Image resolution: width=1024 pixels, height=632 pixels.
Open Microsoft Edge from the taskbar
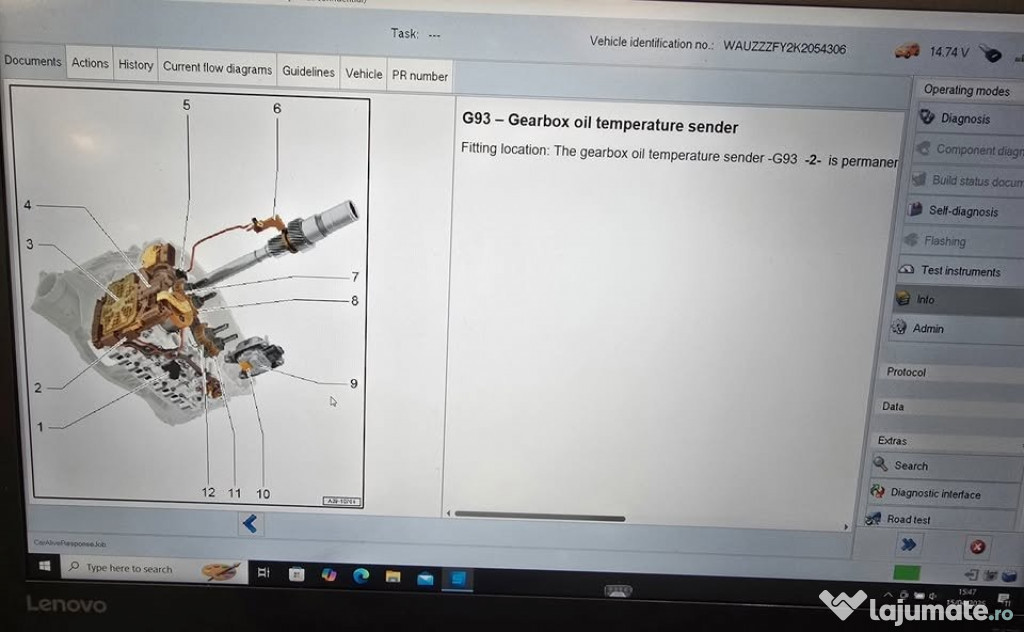coord(361,575)
